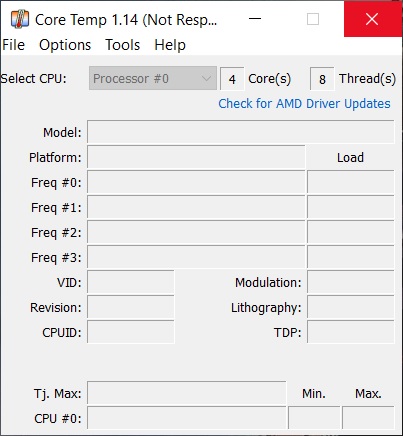The image size is (403, 436).
Task: Open the Options menu
Action: pyautogui.click(x=65, y=45)
